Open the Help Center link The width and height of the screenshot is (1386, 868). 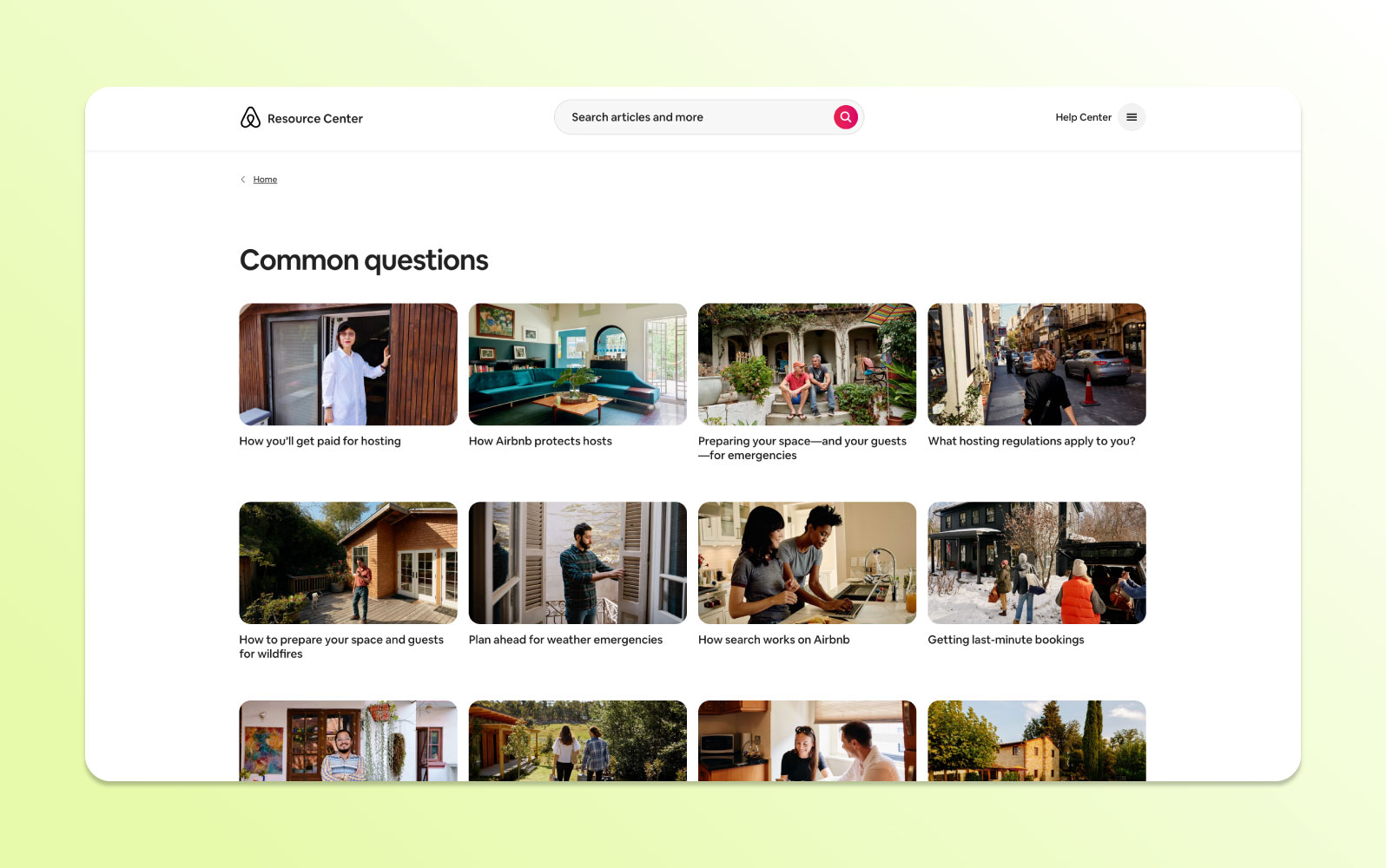[x=1083, y=117]
